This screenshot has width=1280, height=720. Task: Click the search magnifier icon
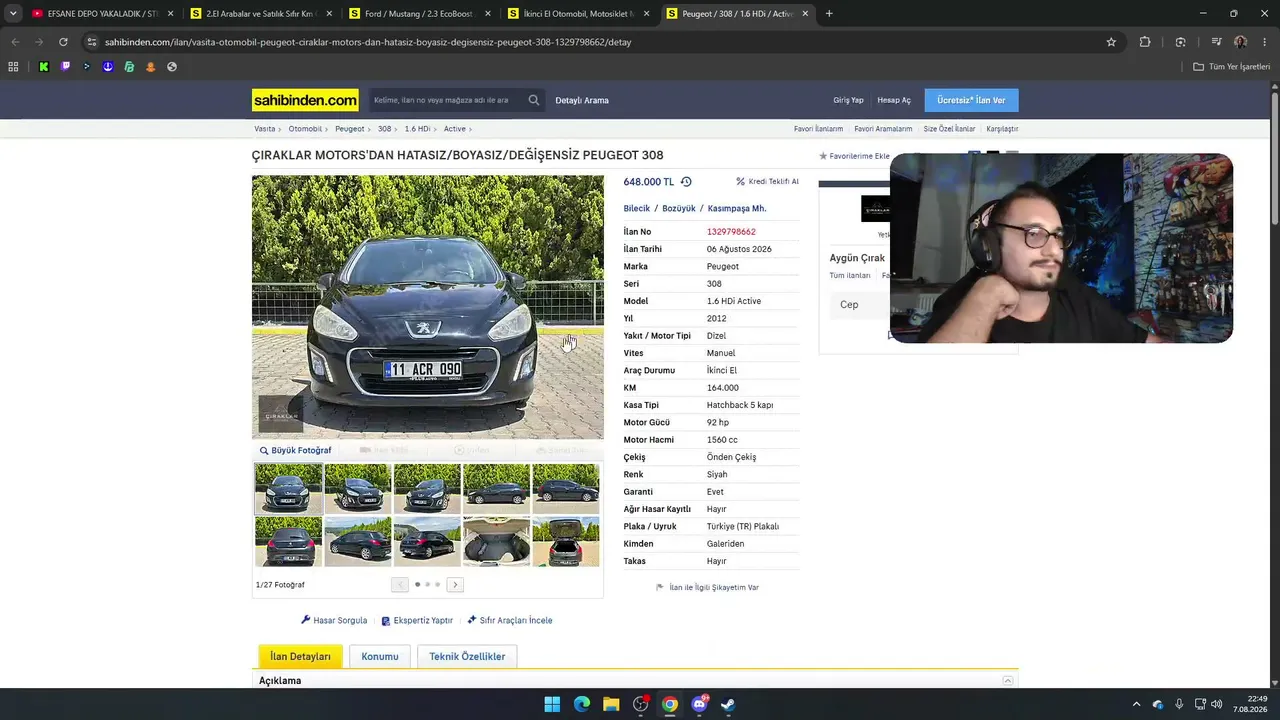[x=534, y=100]
